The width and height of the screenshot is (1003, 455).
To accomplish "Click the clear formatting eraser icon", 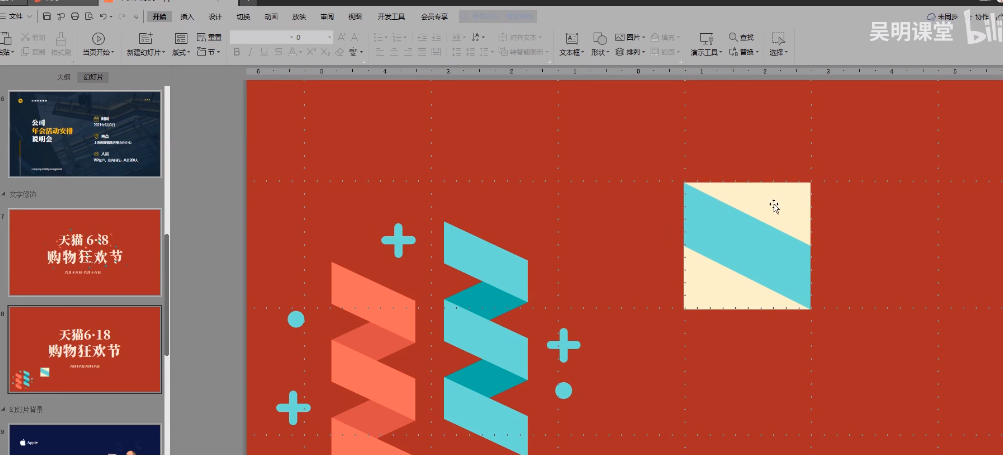I will tap(340, 52).
